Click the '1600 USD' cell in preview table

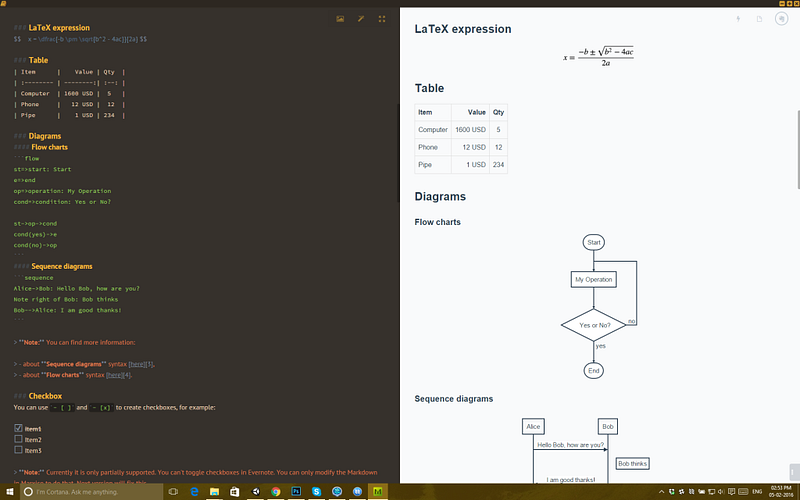click(470, 130)
